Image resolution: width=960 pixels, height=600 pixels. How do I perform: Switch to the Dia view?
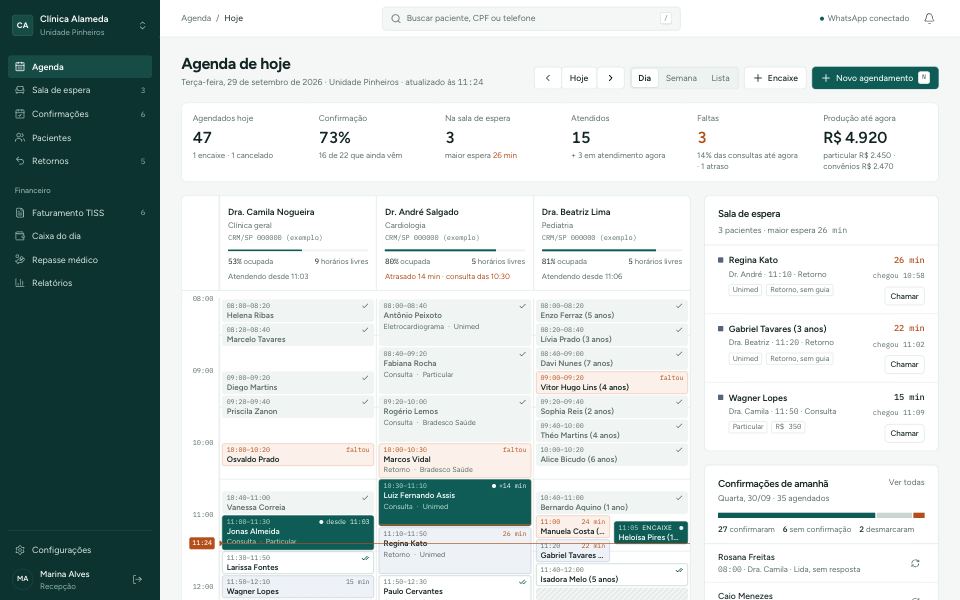(x=645, y=78)
